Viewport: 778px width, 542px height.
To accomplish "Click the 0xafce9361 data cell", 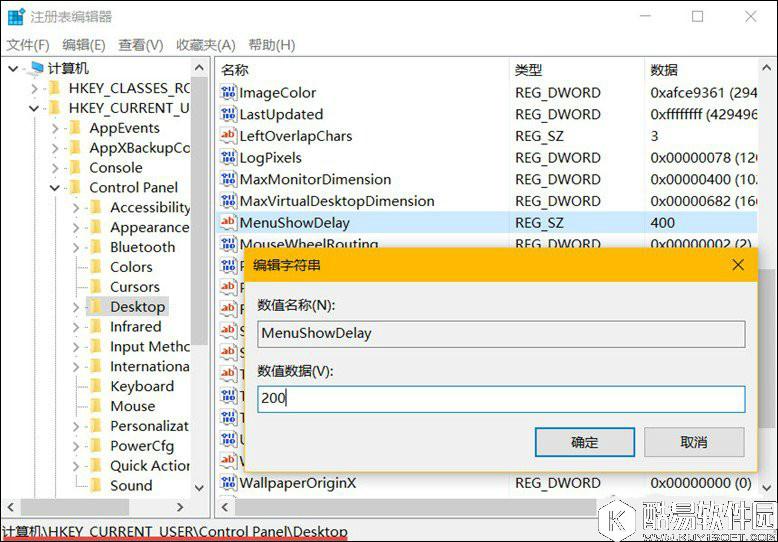I will point(703,92).
